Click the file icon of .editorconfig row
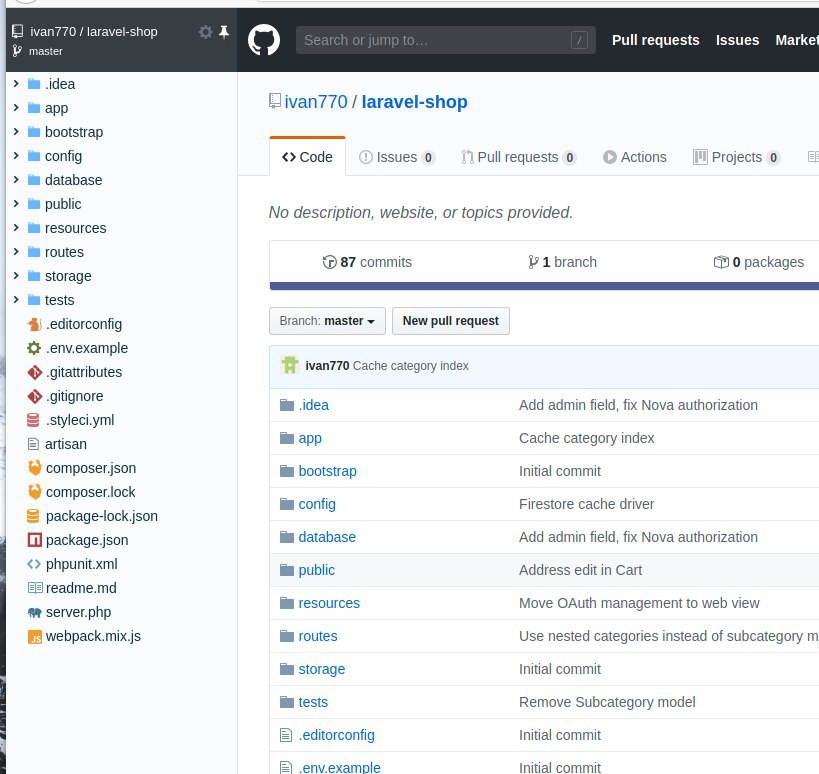 click(x=286, y=735)
